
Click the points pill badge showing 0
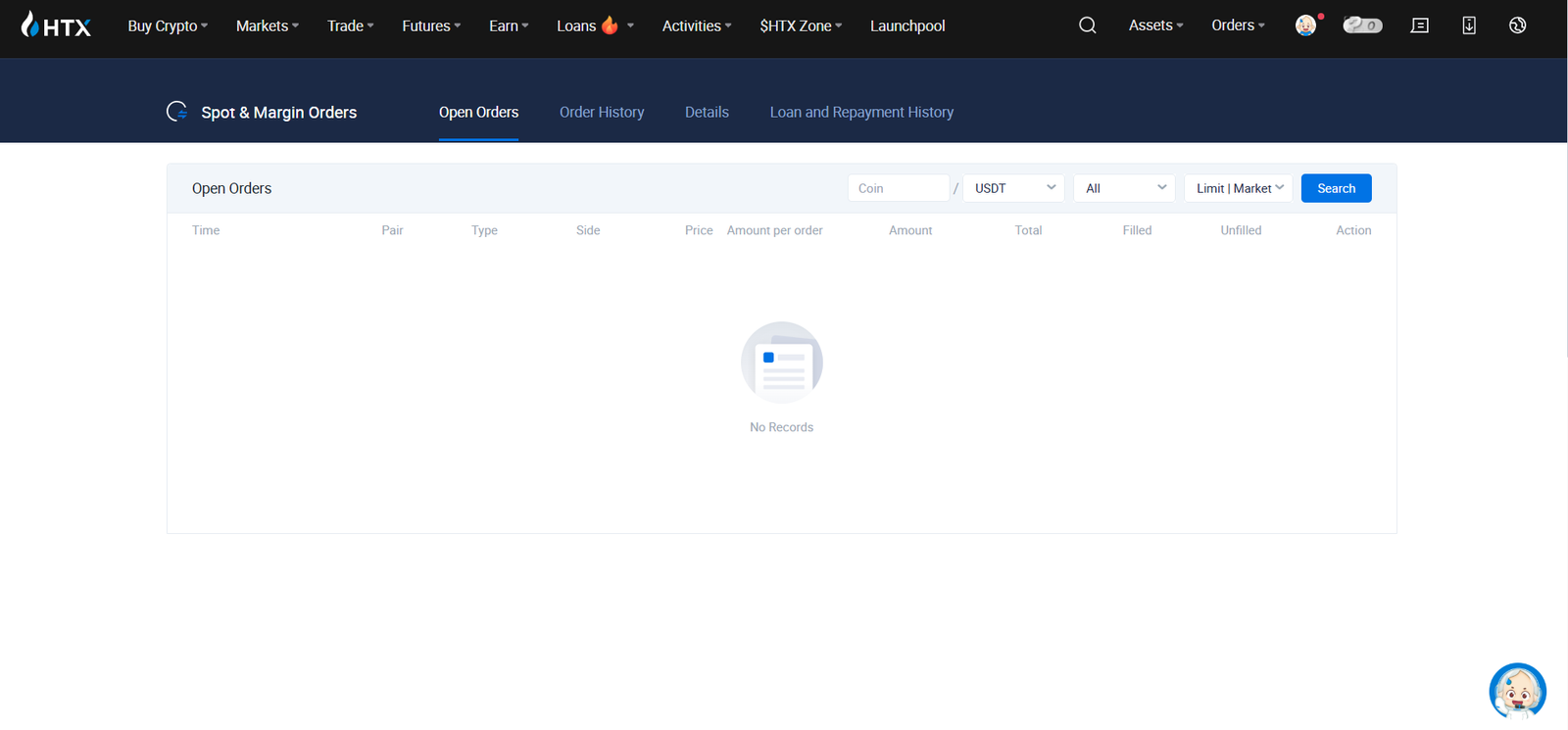[x=1362, y=25]
